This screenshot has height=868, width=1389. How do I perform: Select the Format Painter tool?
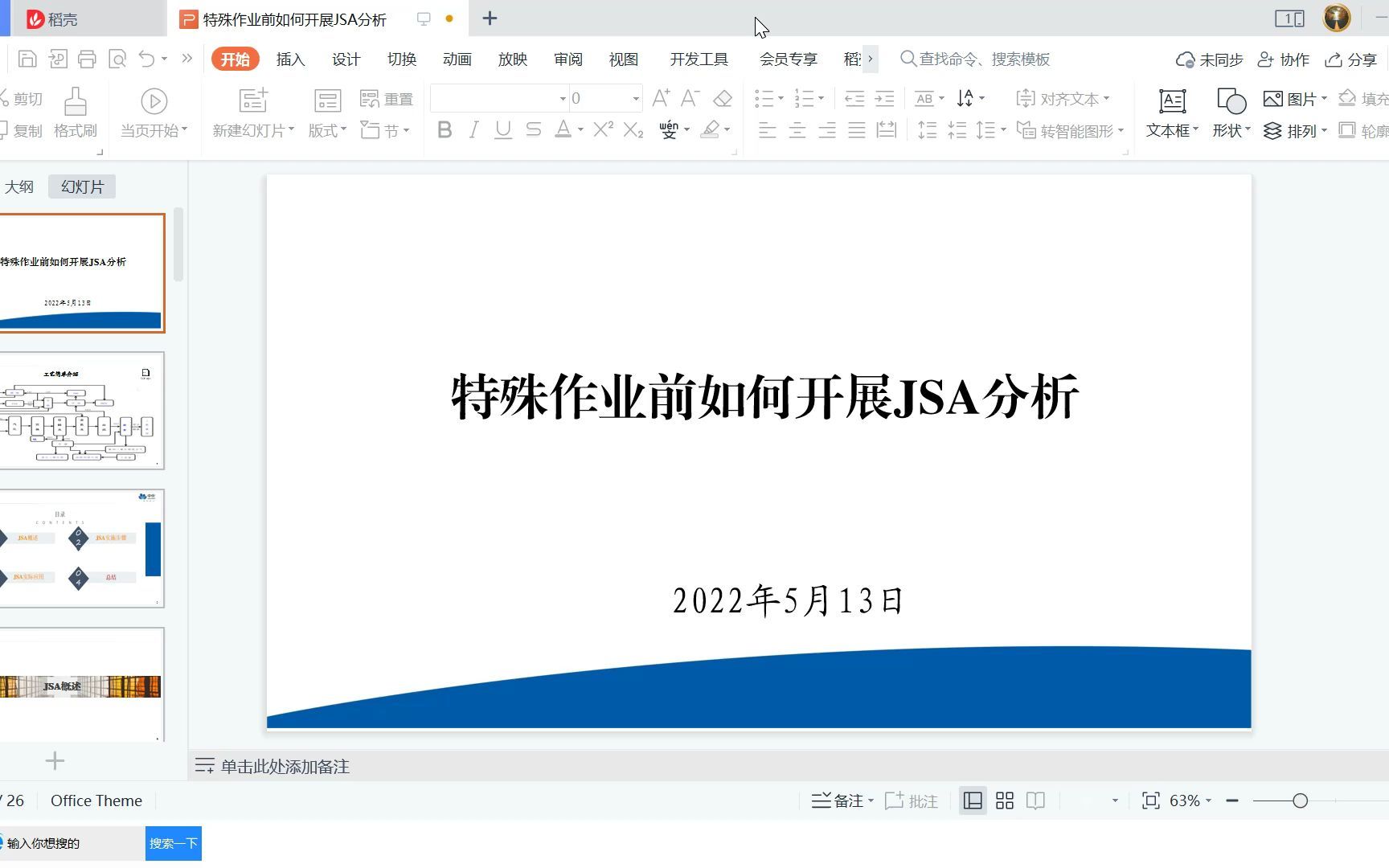(x=76, y=113)
